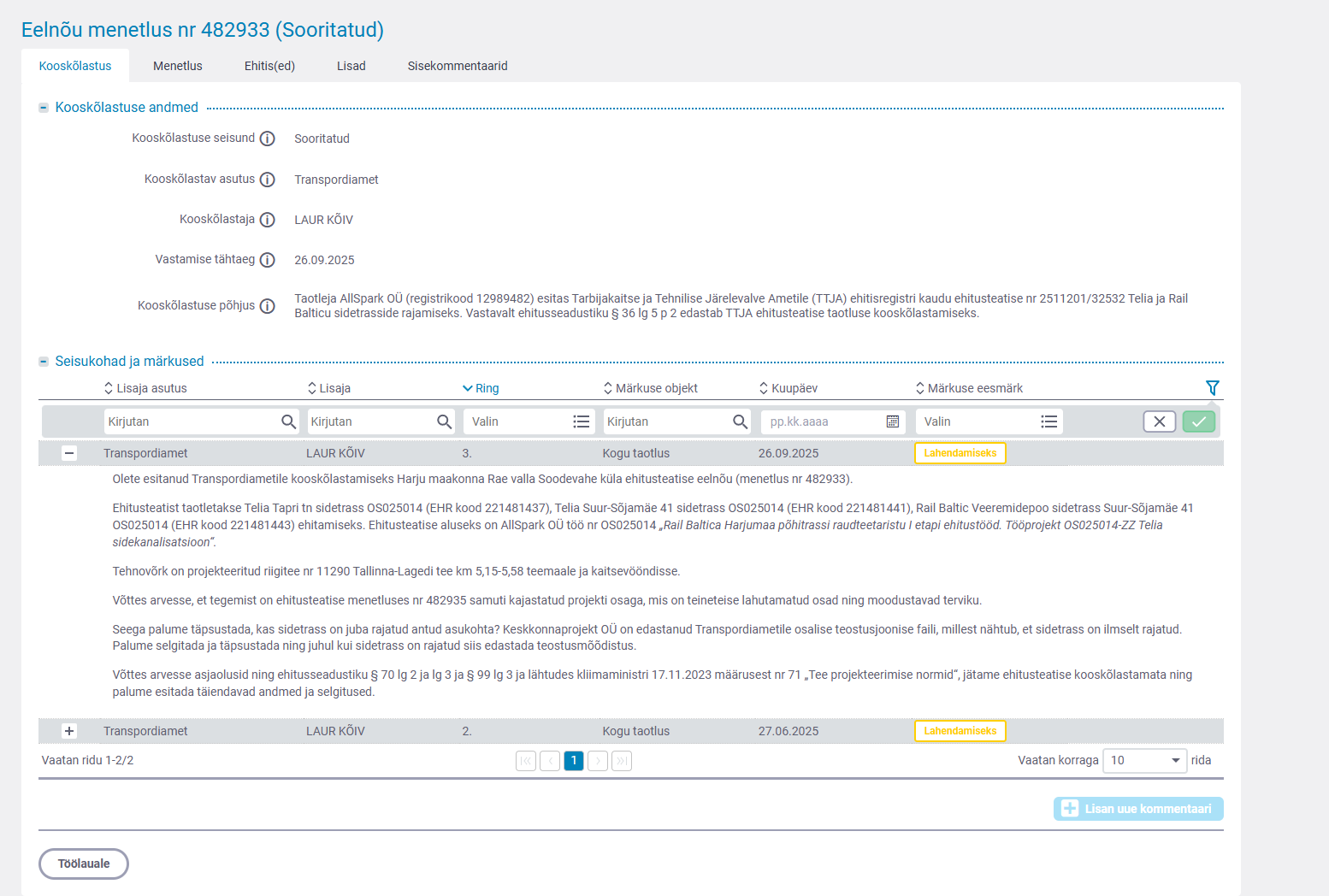Switch to the Menetlus tab
Viewport: 1329px width, 896px height.
(178, 66)
